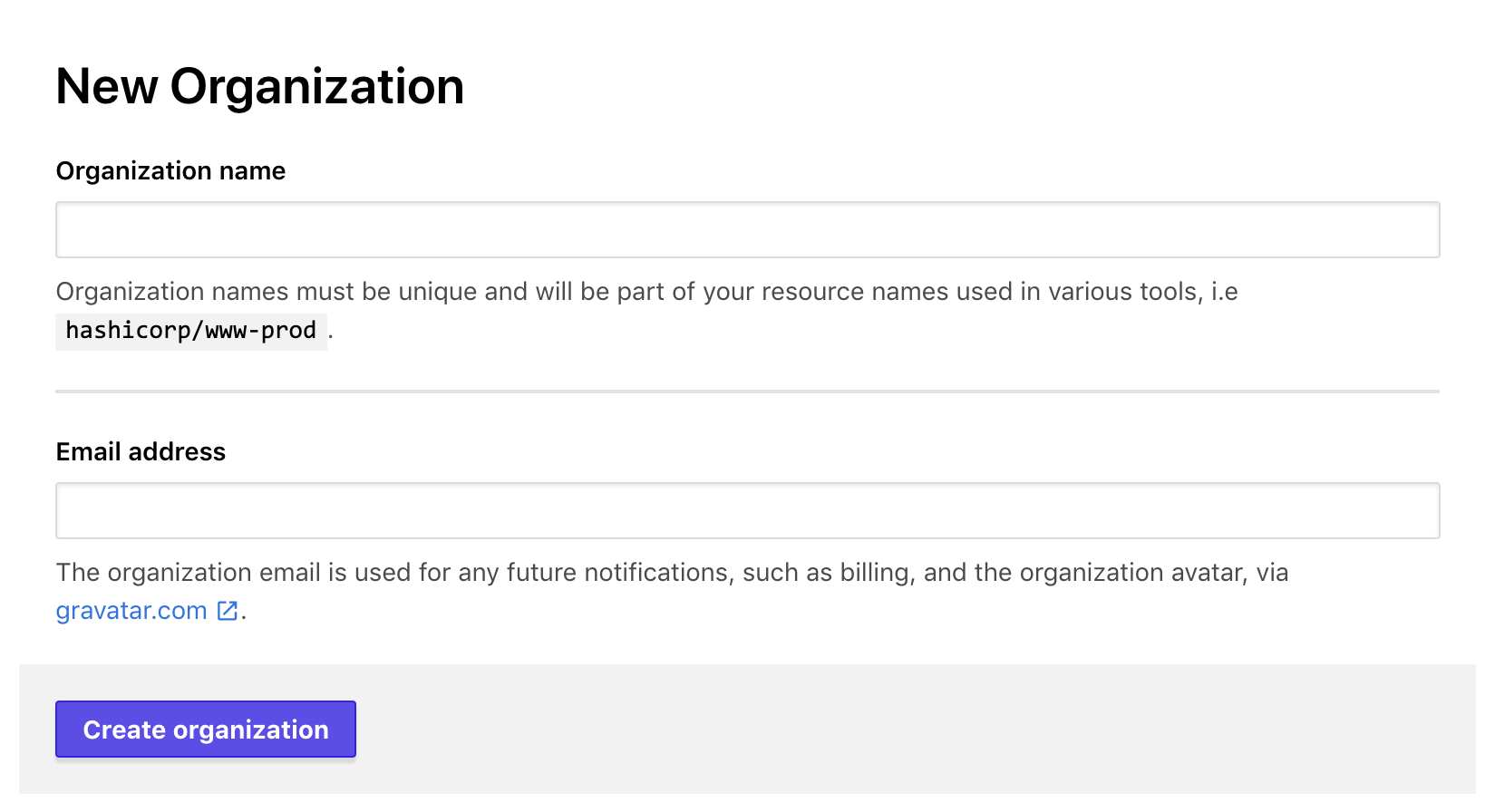The image size is (1495, 812).
Task: Click the gray footer bar beside Create organization
Action: [907, 730]
